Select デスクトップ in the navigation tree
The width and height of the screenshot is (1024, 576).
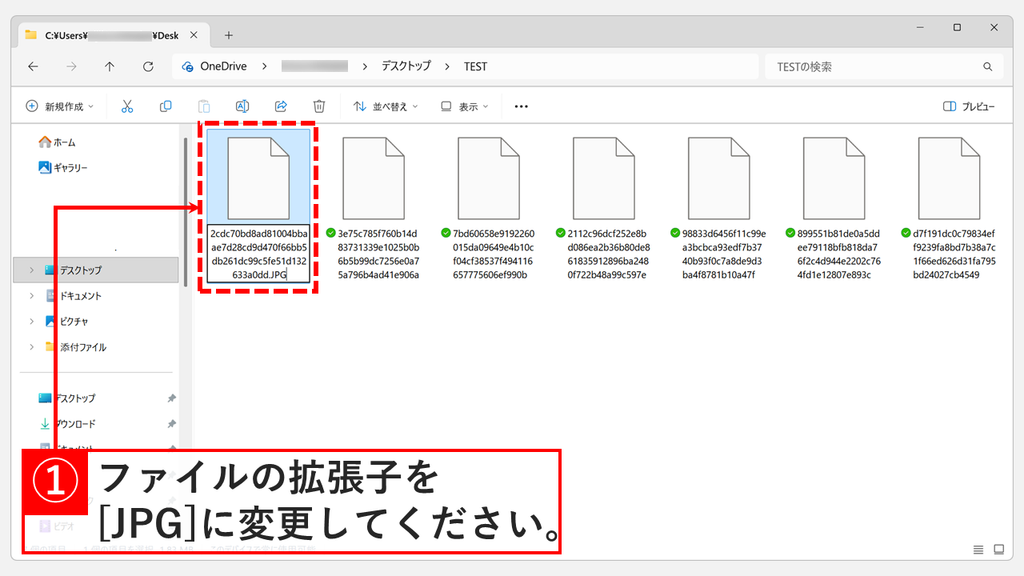click(x=95, y=270)
